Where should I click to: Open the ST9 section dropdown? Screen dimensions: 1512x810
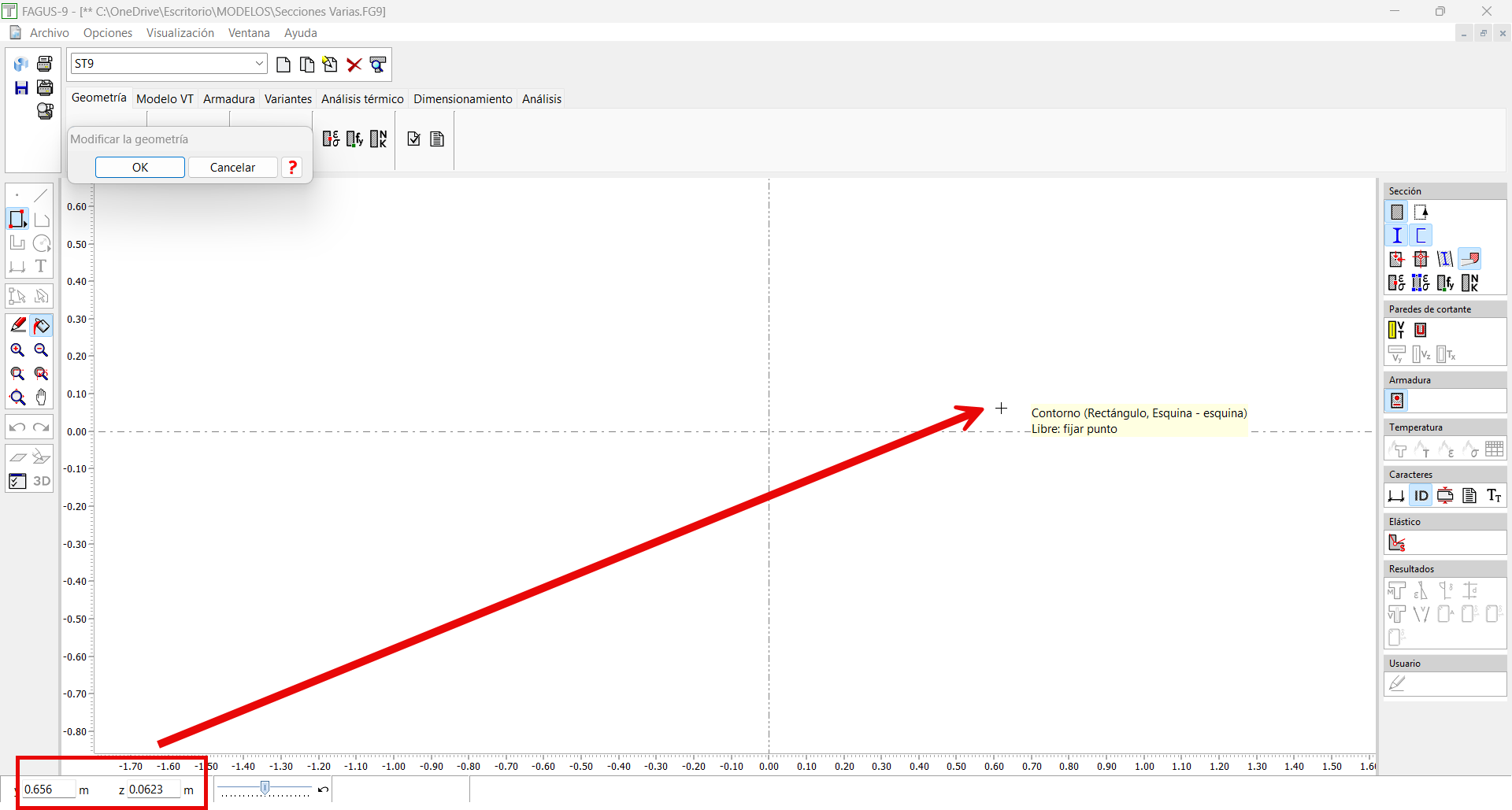coord(259,64)
